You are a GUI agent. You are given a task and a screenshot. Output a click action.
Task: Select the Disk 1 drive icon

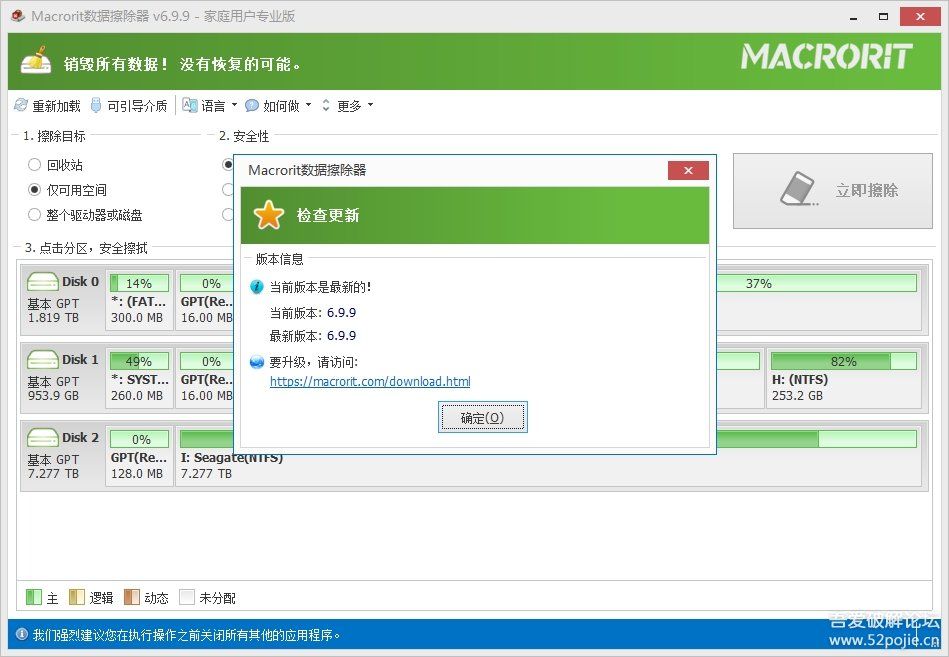point(42,360)
